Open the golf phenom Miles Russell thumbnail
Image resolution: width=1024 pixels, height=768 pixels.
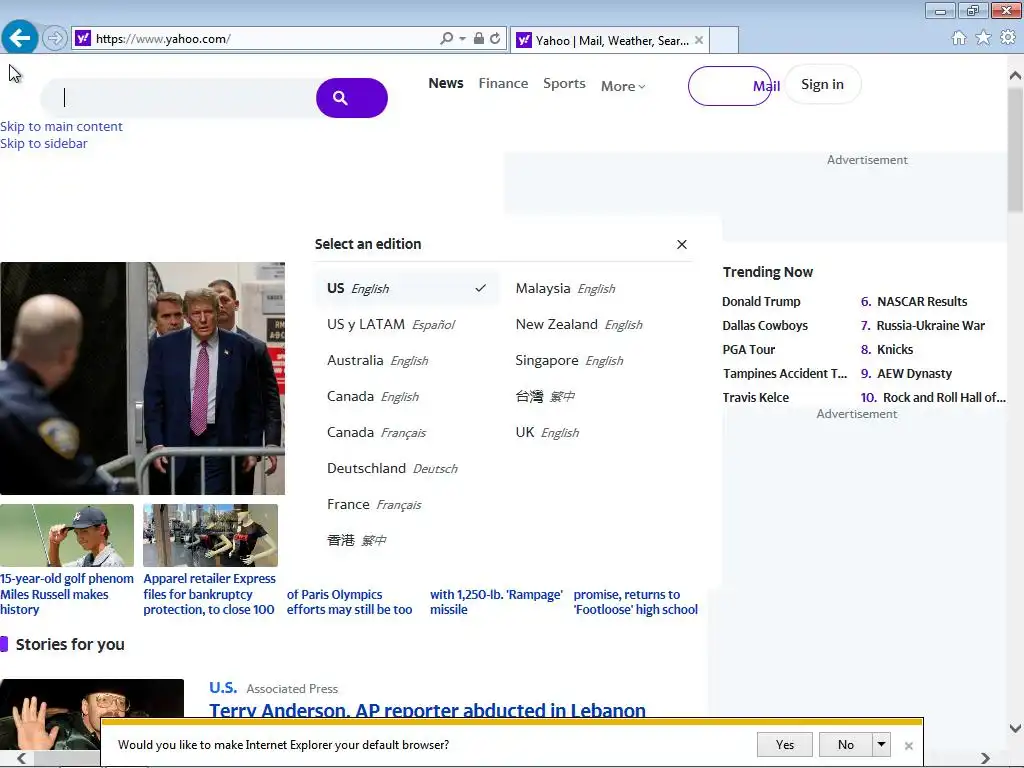click(67, 536)
